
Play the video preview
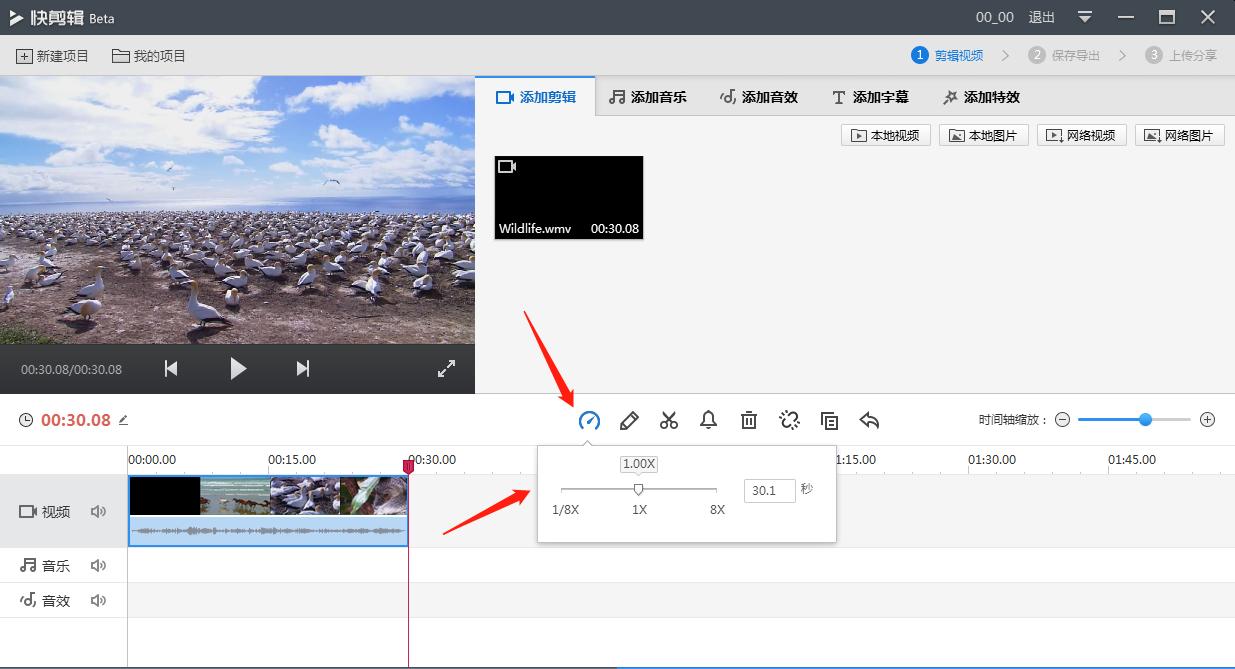[237, 369]
